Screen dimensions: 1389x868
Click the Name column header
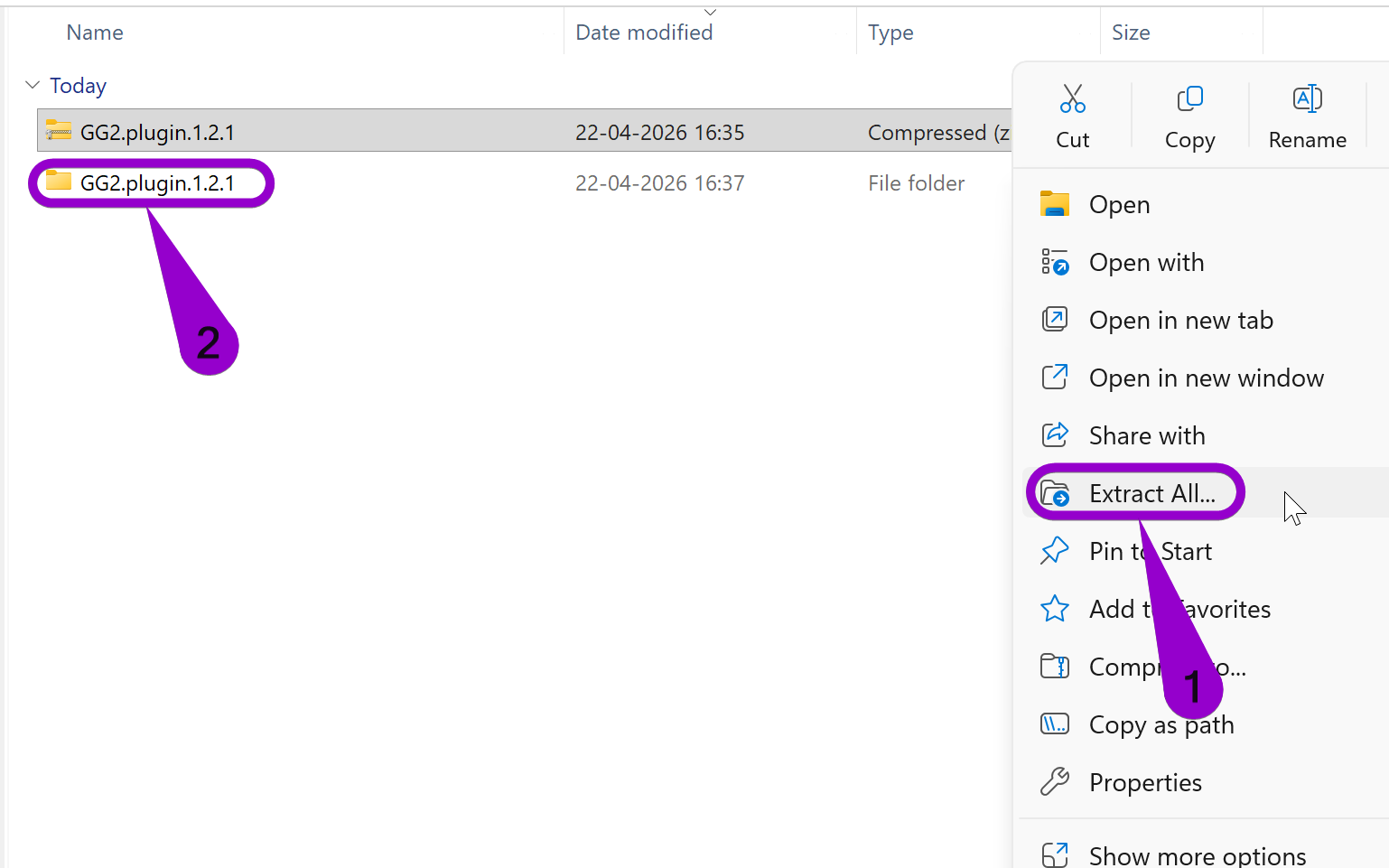pos(94,32)
